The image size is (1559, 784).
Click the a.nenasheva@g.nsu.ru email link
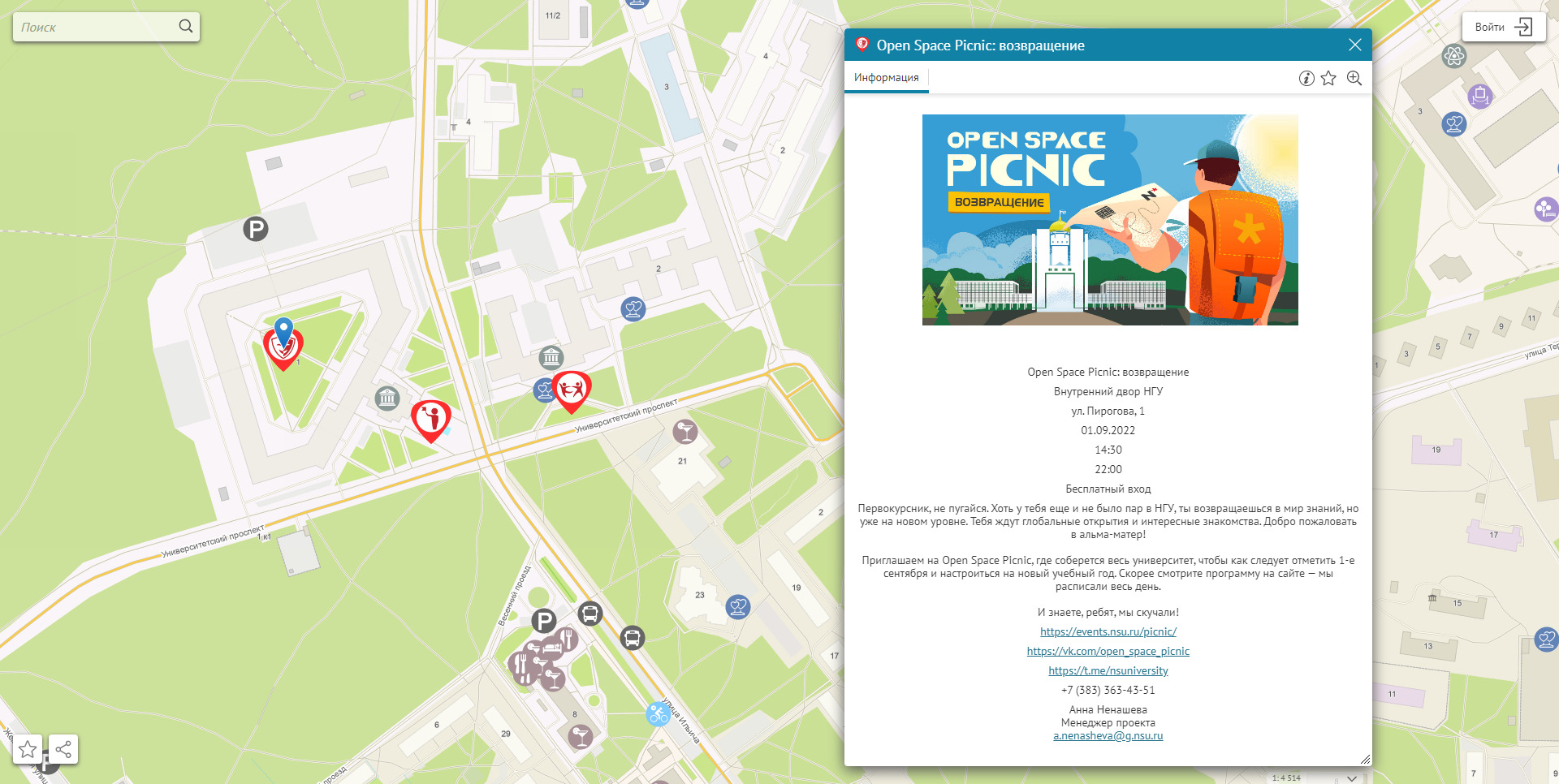tap(1108, 735)
